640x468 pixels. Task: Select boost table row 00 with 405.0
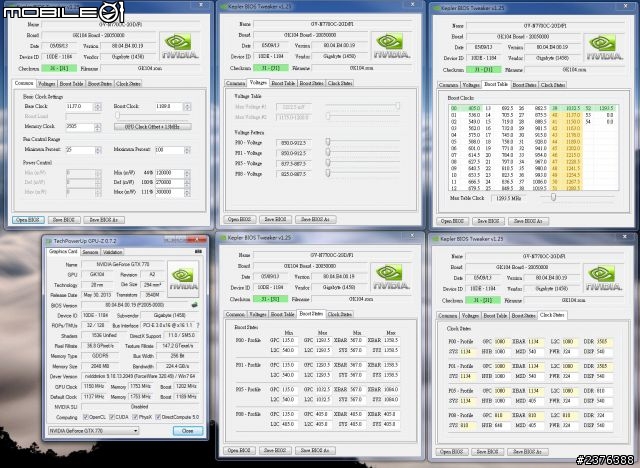(x=465, y=109)
